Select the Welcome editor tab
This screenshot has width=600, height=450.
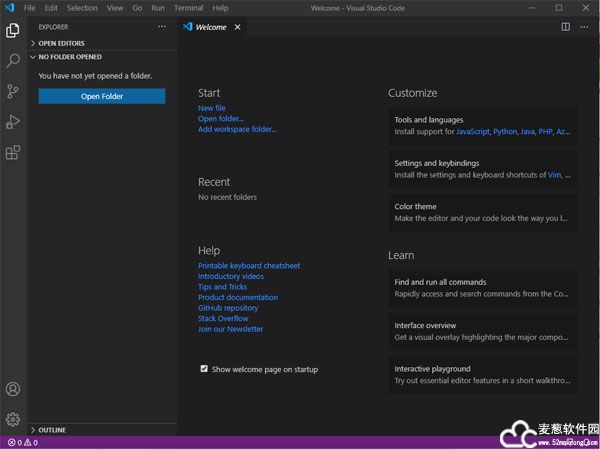(x=211, y=27)
